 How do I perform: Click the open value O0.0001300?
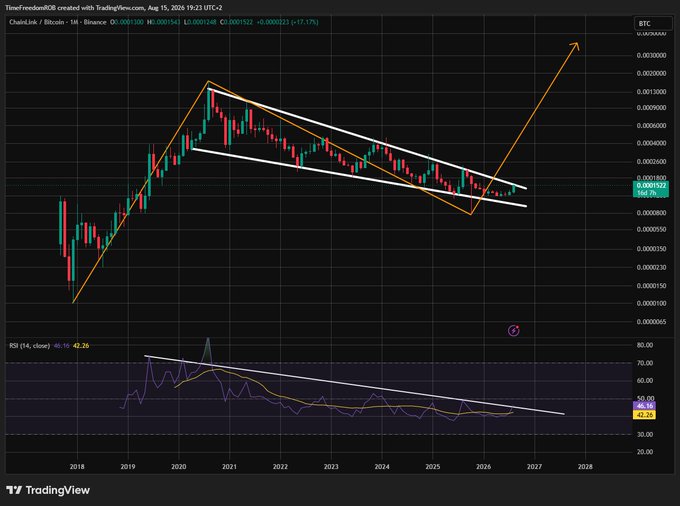127,22
